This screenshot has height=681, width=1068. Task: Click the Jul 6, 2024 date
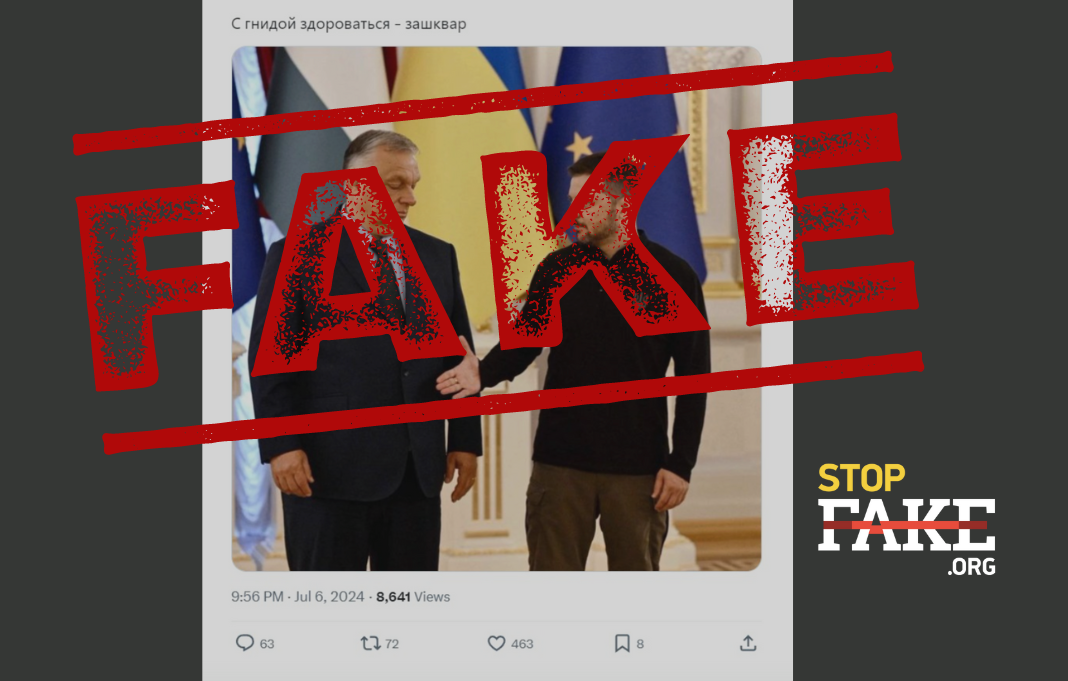(329, 597)
